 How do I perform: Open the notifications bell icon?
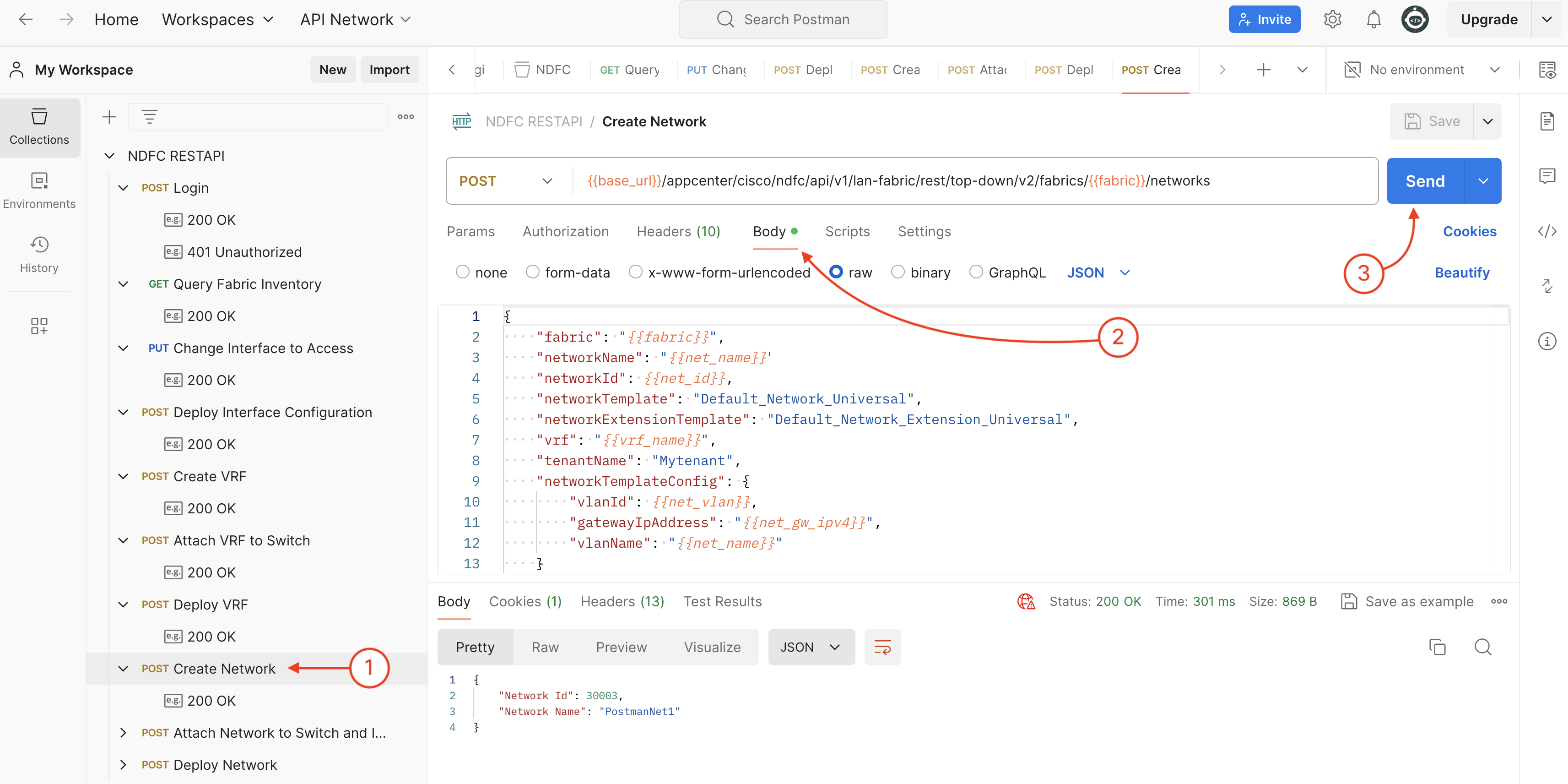(x=1373, y=20)
